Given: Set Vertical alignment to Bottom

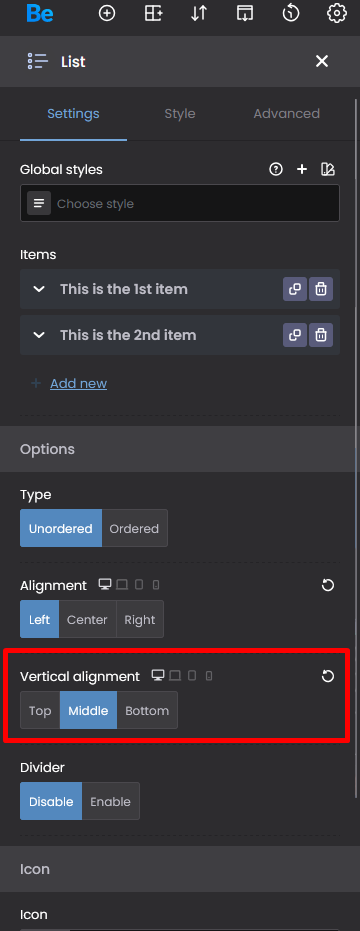Looking at the screenshot, I should pos(147,710).
